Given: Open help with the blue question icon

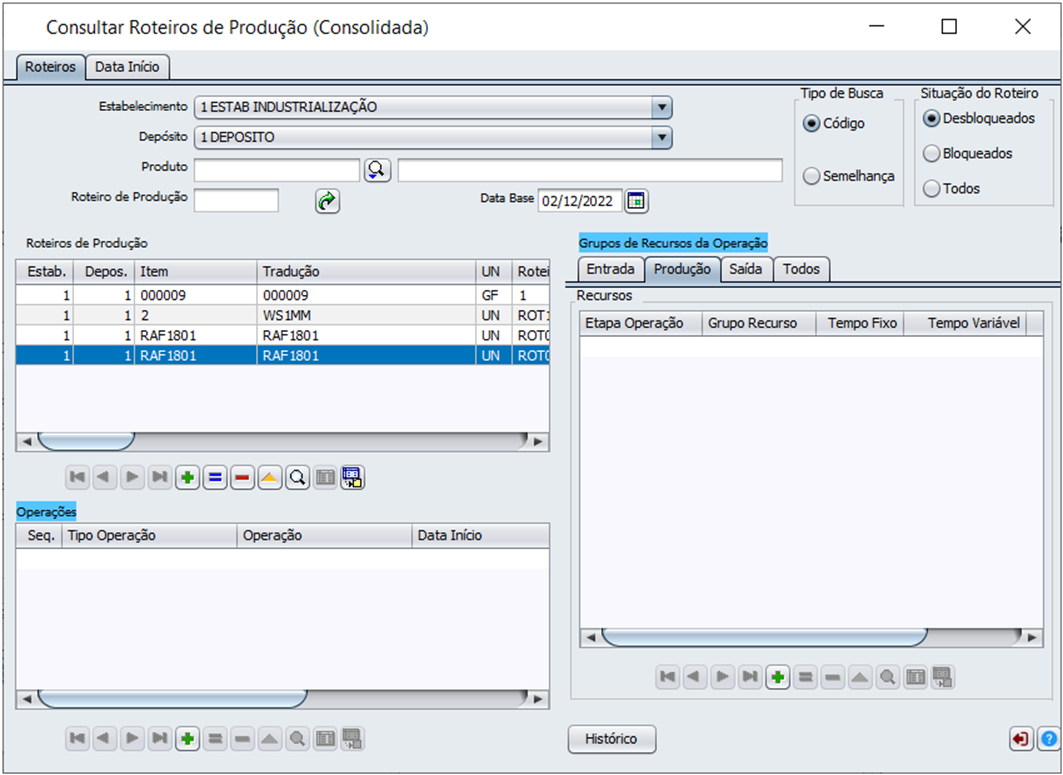Looking at the screenshot, I should tap(1049, 738).
